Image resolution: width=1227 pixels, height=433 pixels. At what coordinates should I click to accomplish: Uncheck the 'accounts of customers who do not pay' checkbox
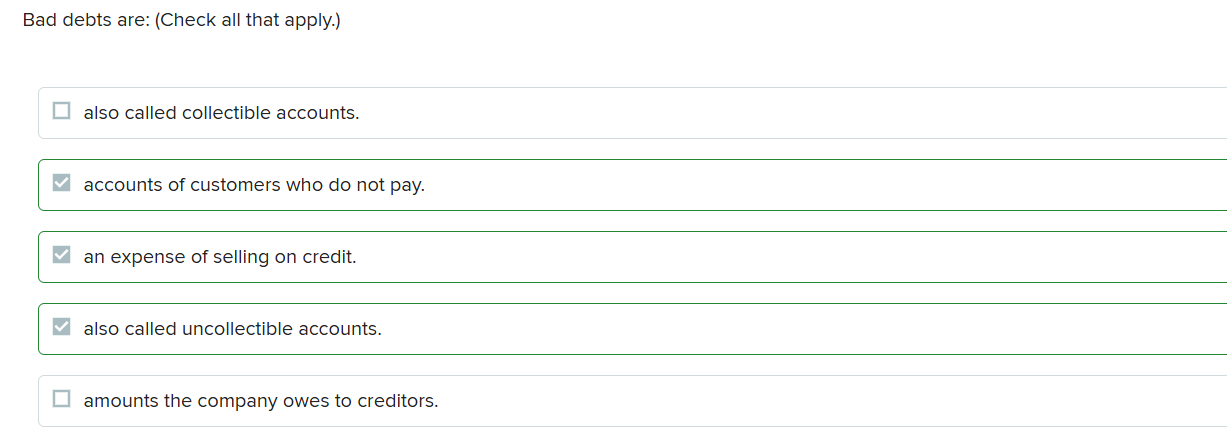(62, 184)
